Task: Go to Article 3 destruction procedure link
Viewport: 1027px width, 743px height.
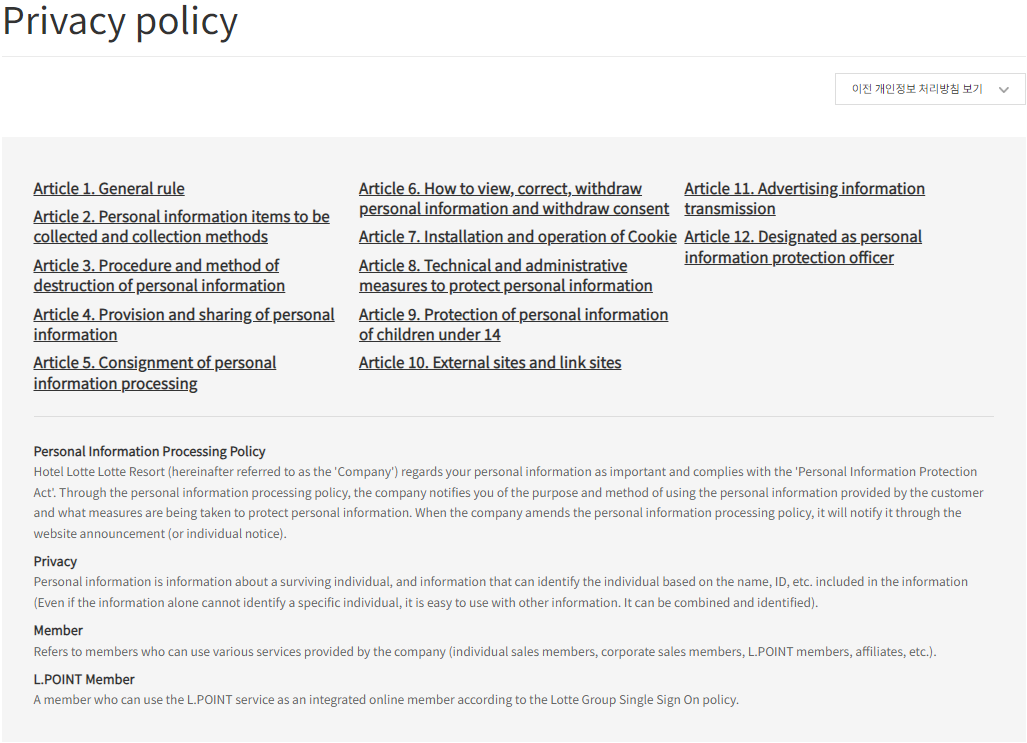Action: pos(159,276)
